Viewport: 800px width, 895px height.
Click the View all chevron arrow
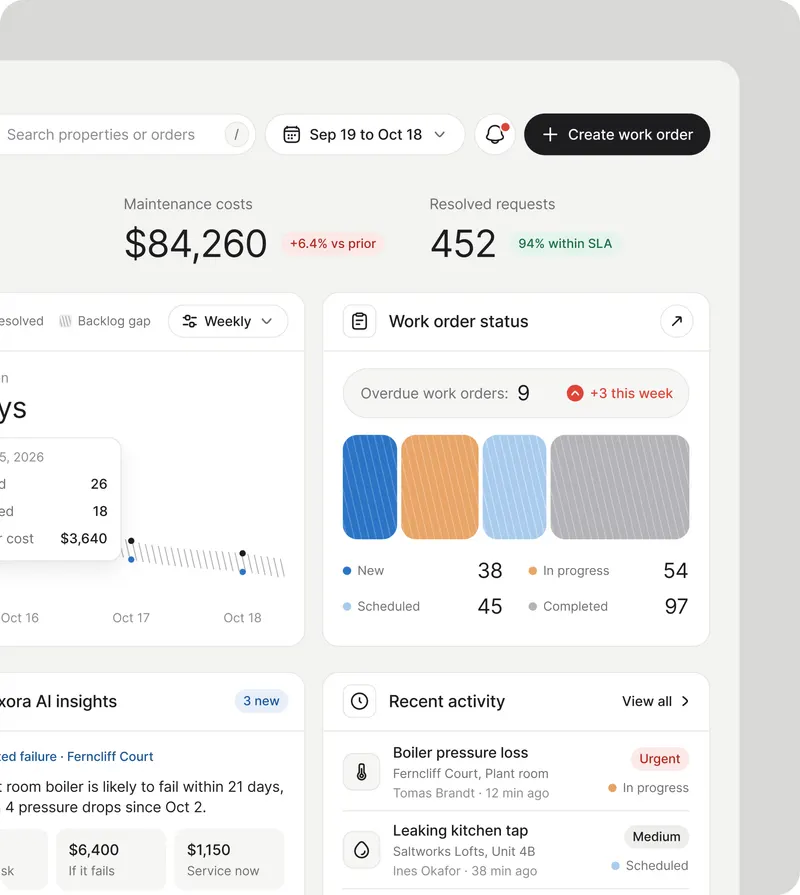[x=685, y=701]
